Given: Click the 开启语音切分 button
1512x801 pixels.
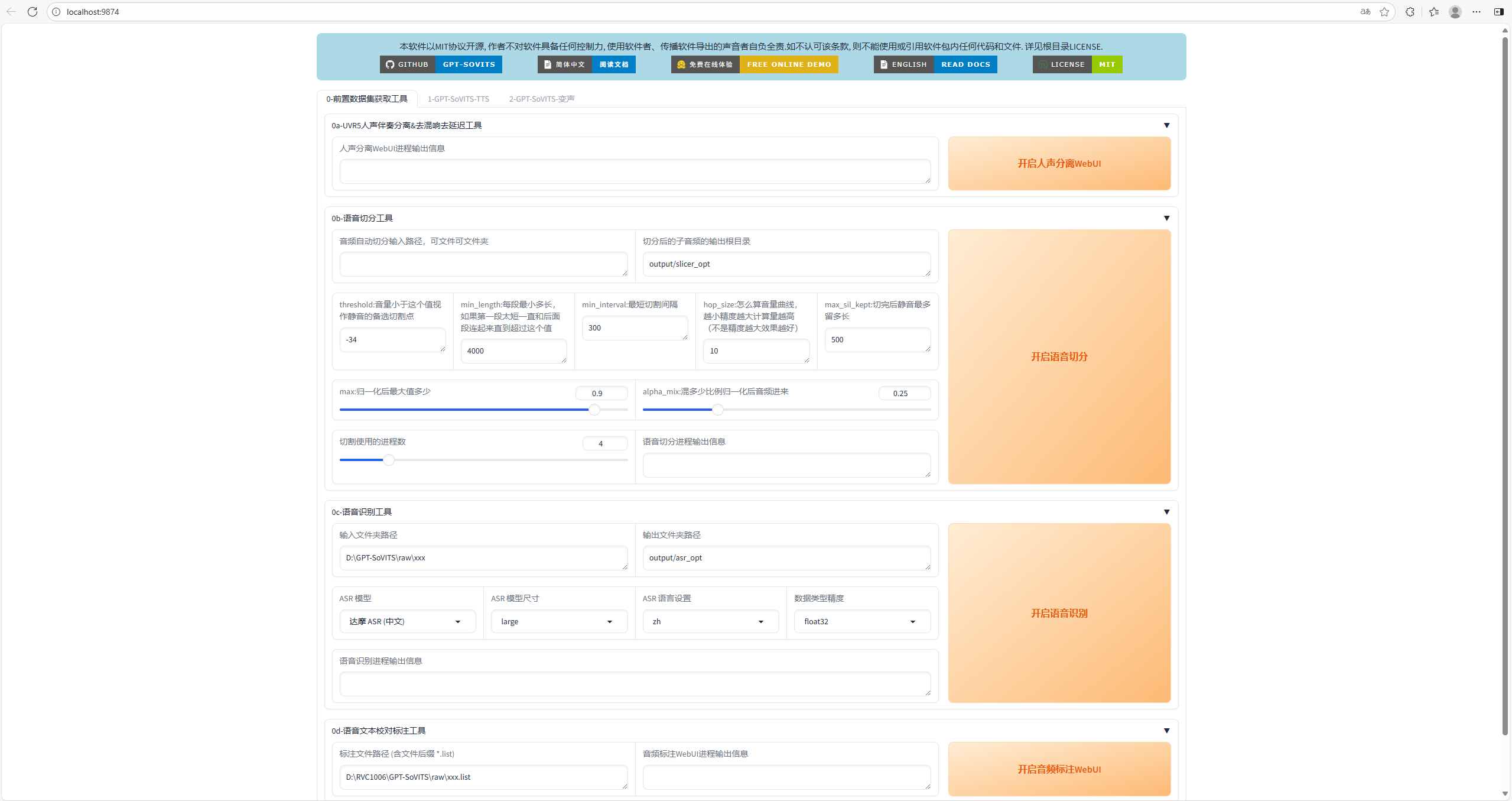Looking at the screenshot, I should 1059,356.
